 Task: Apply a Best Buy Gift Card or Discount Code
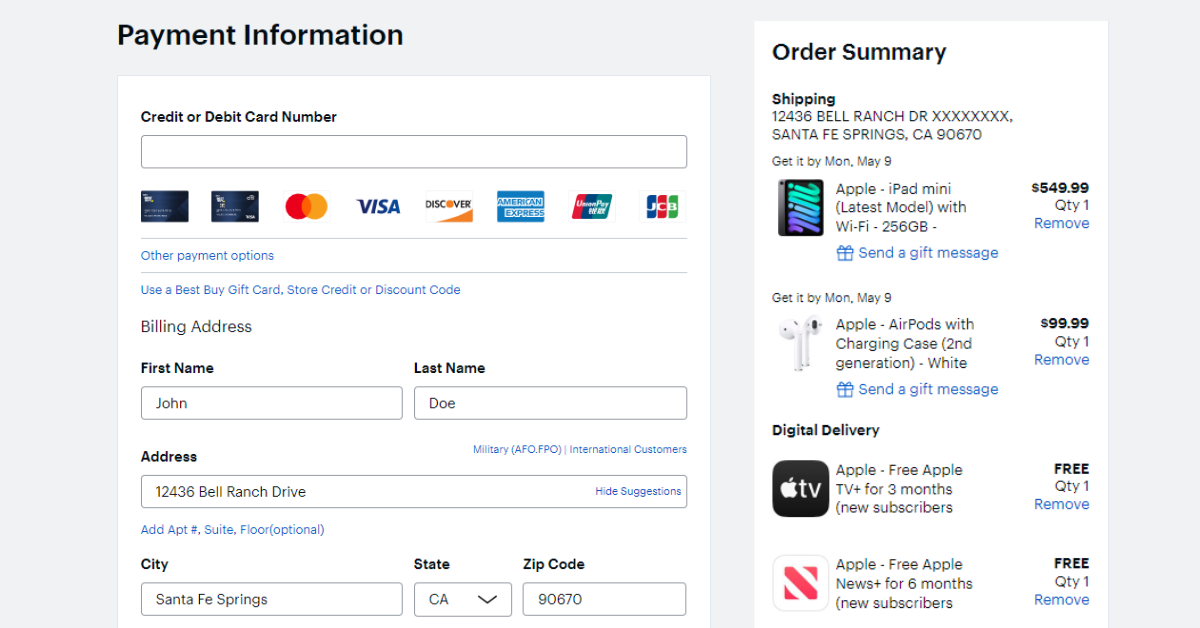tap(300, 289)
